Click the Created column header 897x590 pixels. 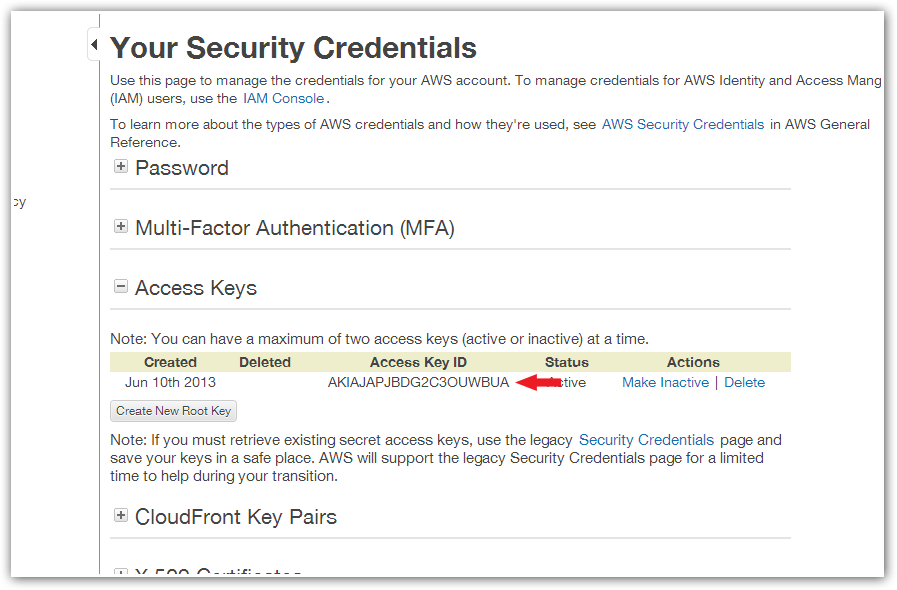pyautogui.click(x=170, y=362)
